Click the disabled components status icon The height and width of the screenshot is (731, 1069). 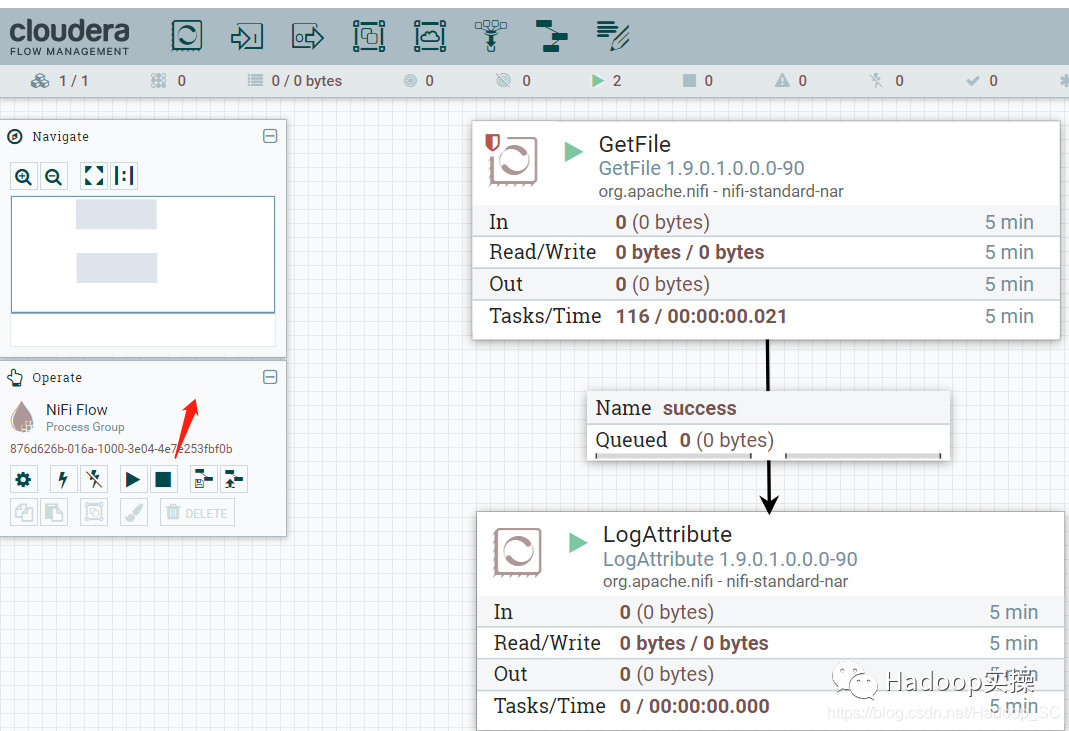tap(876, 80)
